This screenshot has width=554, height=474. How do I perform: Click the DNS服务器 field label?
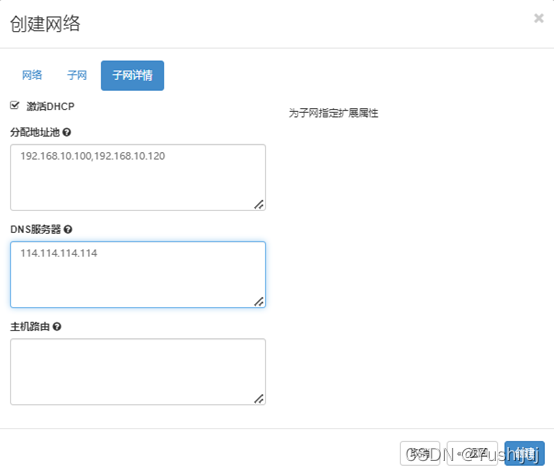[x=36, y=230]
